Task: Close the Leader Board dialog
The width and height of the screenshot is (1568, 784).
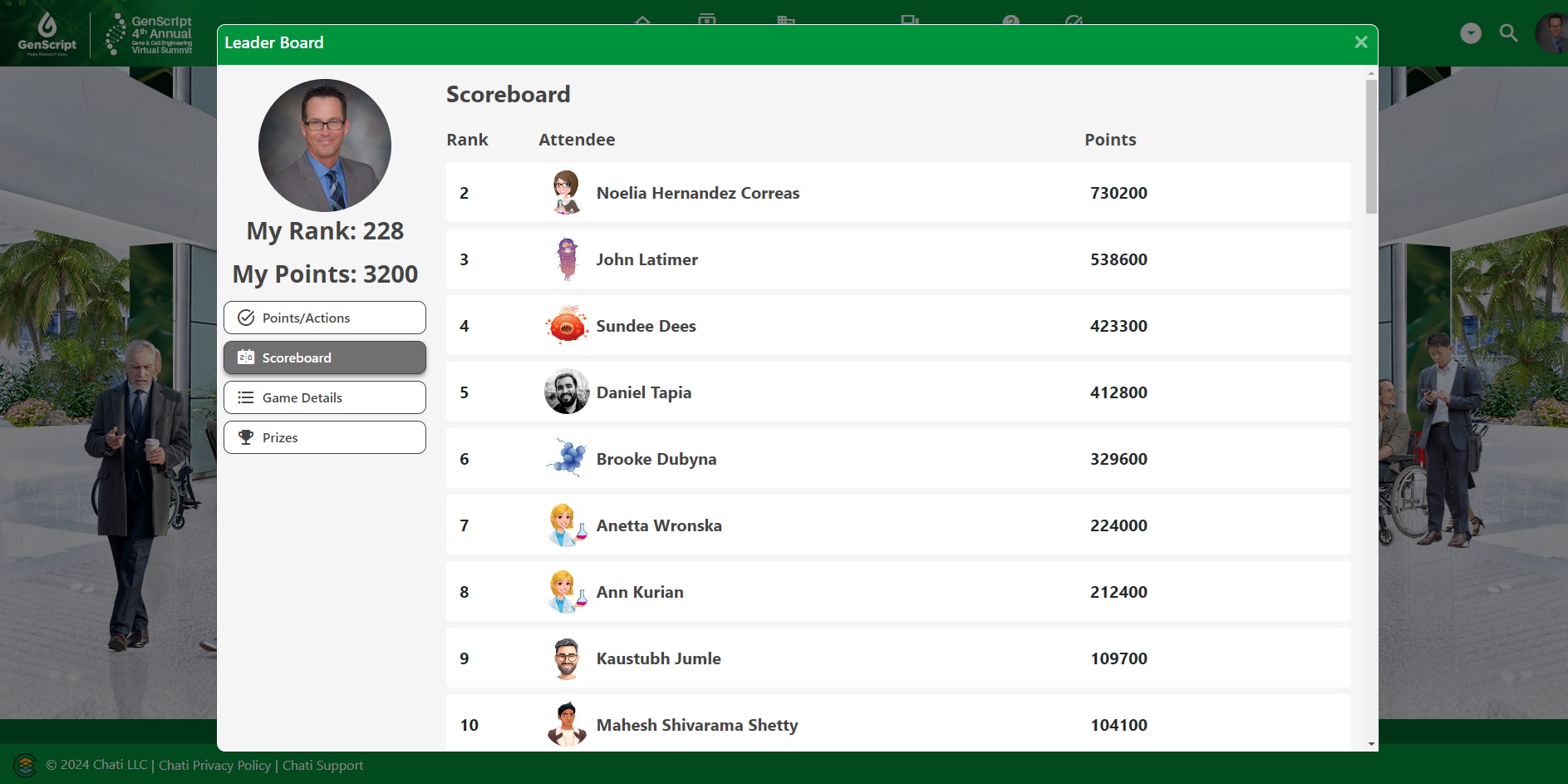Action: click(x=1360, y=42)
